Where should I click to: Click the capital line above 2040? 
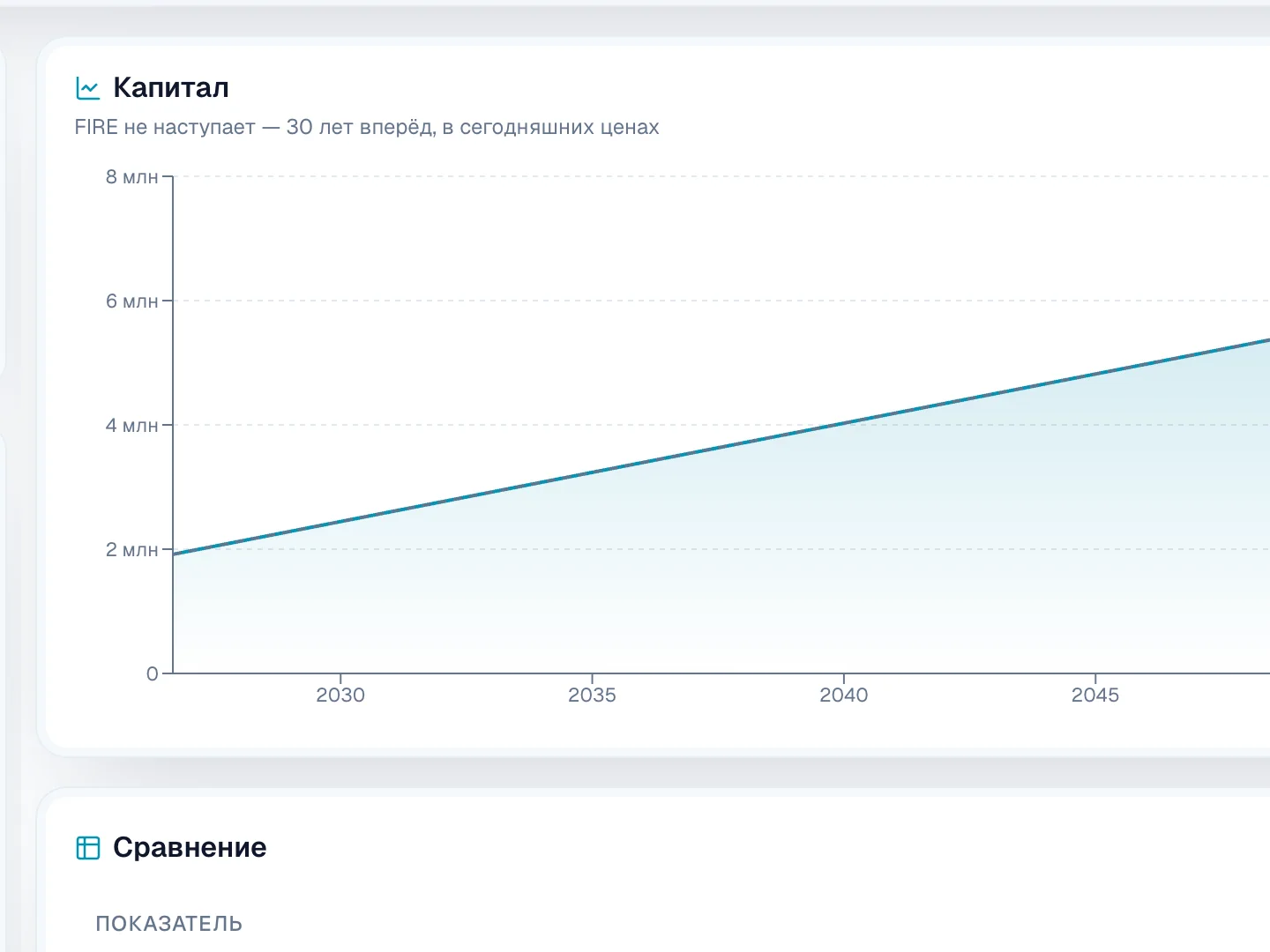pos(844,424)
